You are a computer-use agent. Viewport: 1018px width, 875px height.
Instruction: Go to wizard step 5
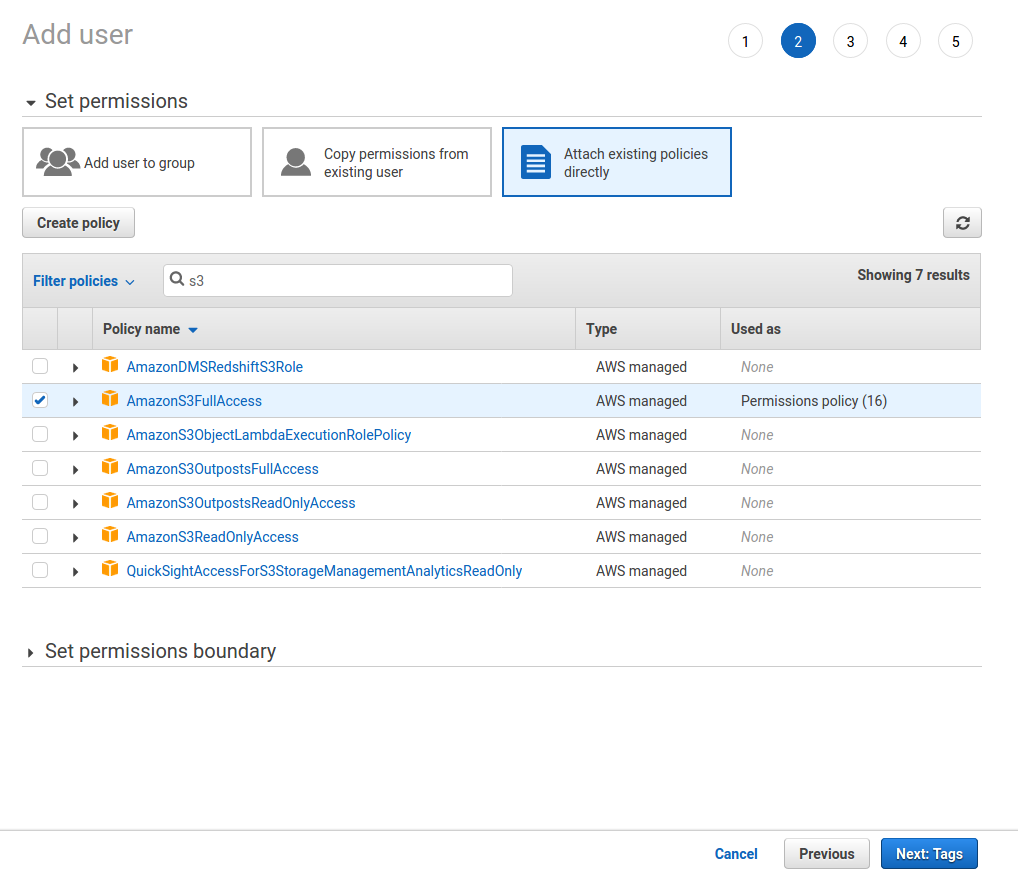point(956,41)
